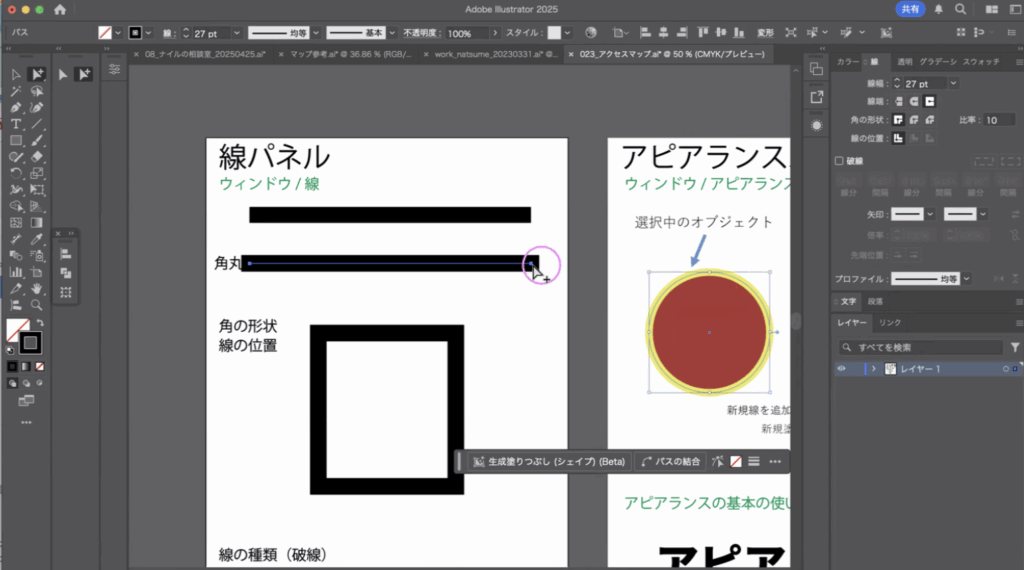Screen dimensions: 1024x570
Task: Click the 共有 share button
Action: (x=910, y=9)
